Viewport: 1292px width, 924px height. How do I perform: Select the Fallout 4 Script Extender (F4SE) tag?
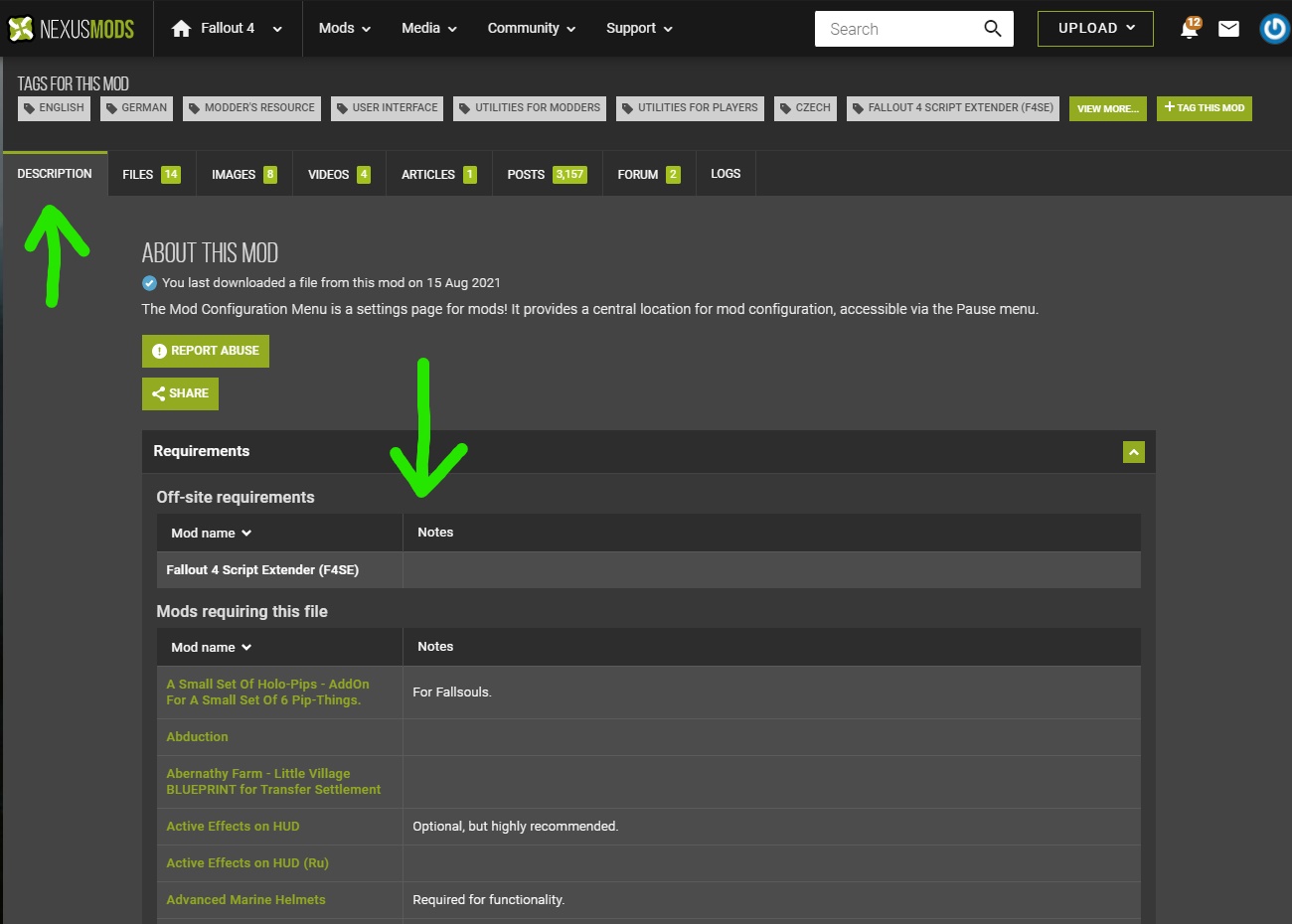pos(953,108)
